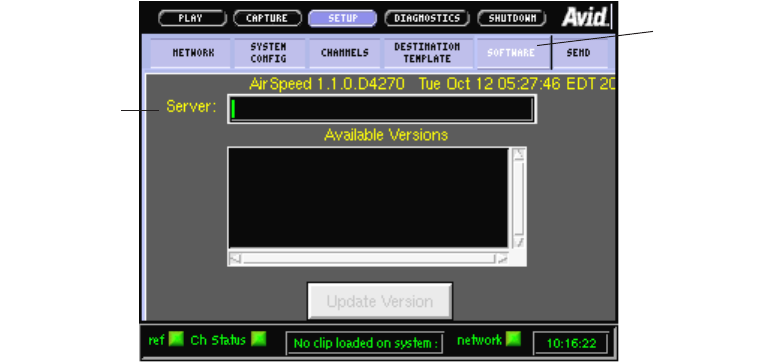This screenshot has height=364, width=774.
Task: Click the horizontal scrollbar left arrow
Action: [236, 258]
